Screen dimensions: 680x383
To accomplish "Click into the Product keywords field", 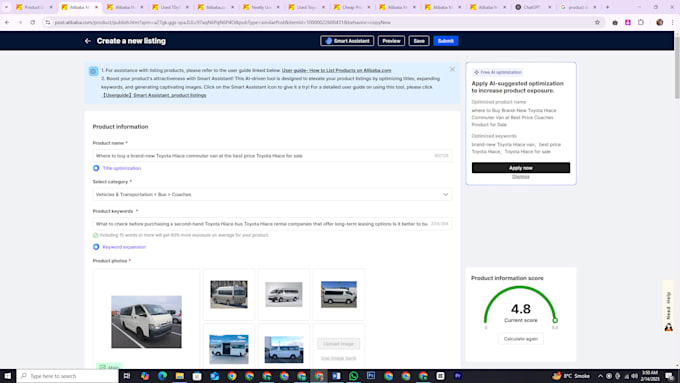I will coord(272,224).
